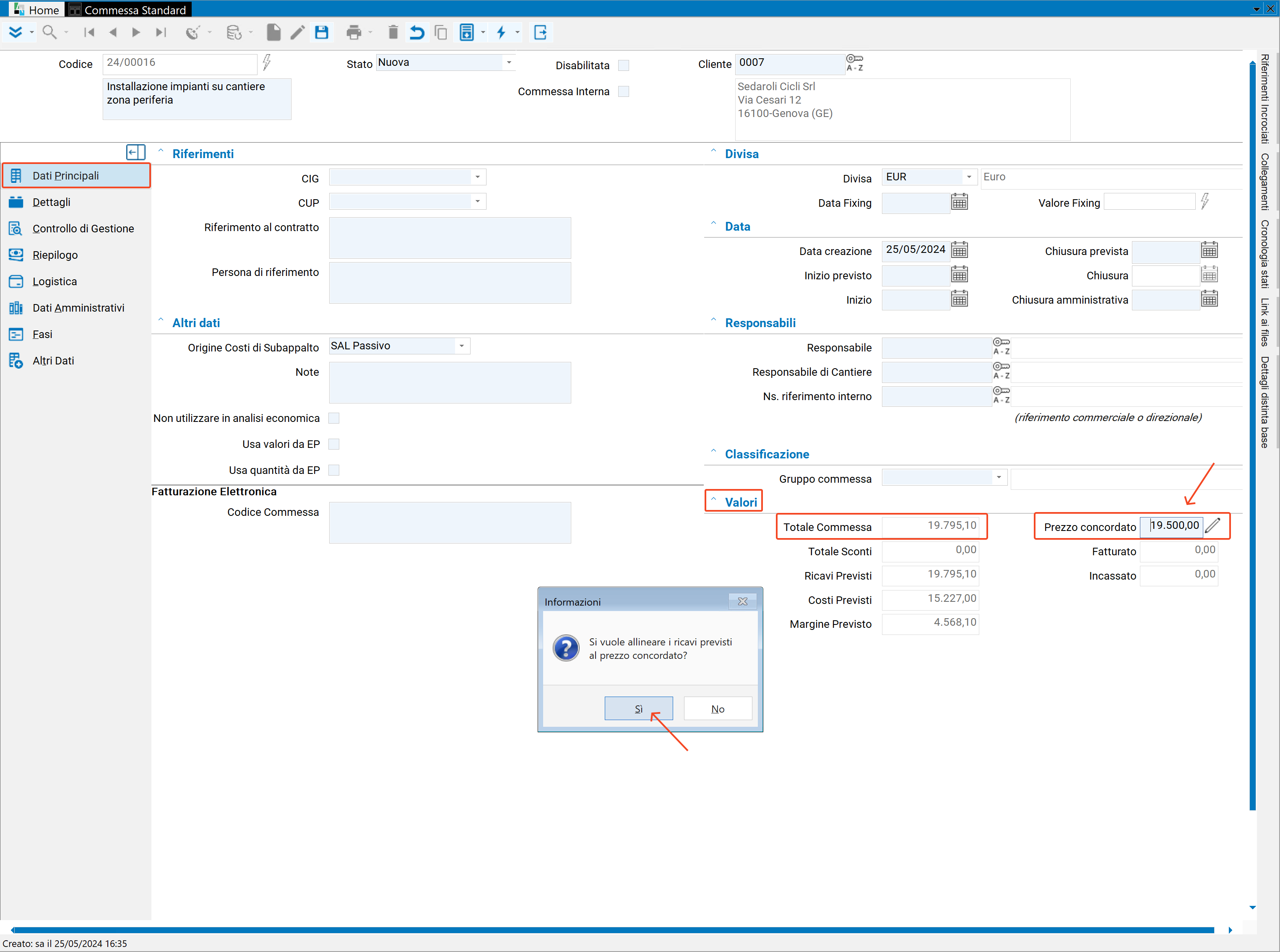The height and width of the screenshot is (952, 1280).
Task: Click the lightning icon next to Codice
Action: tap(267, 62)
